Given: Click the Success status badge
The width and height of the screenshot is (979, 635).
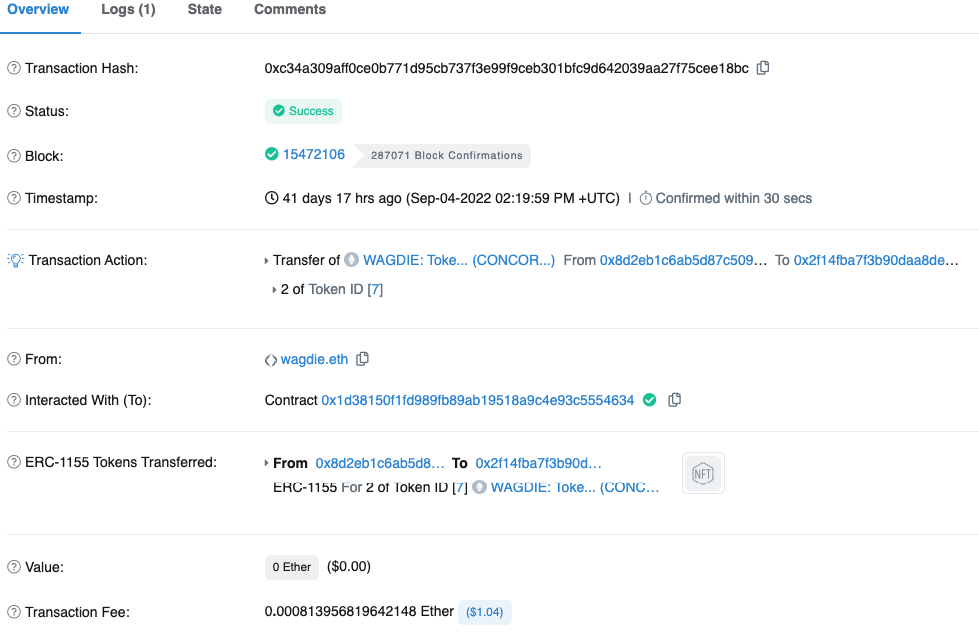Looking at the screenshot, I should pos(303,111).
